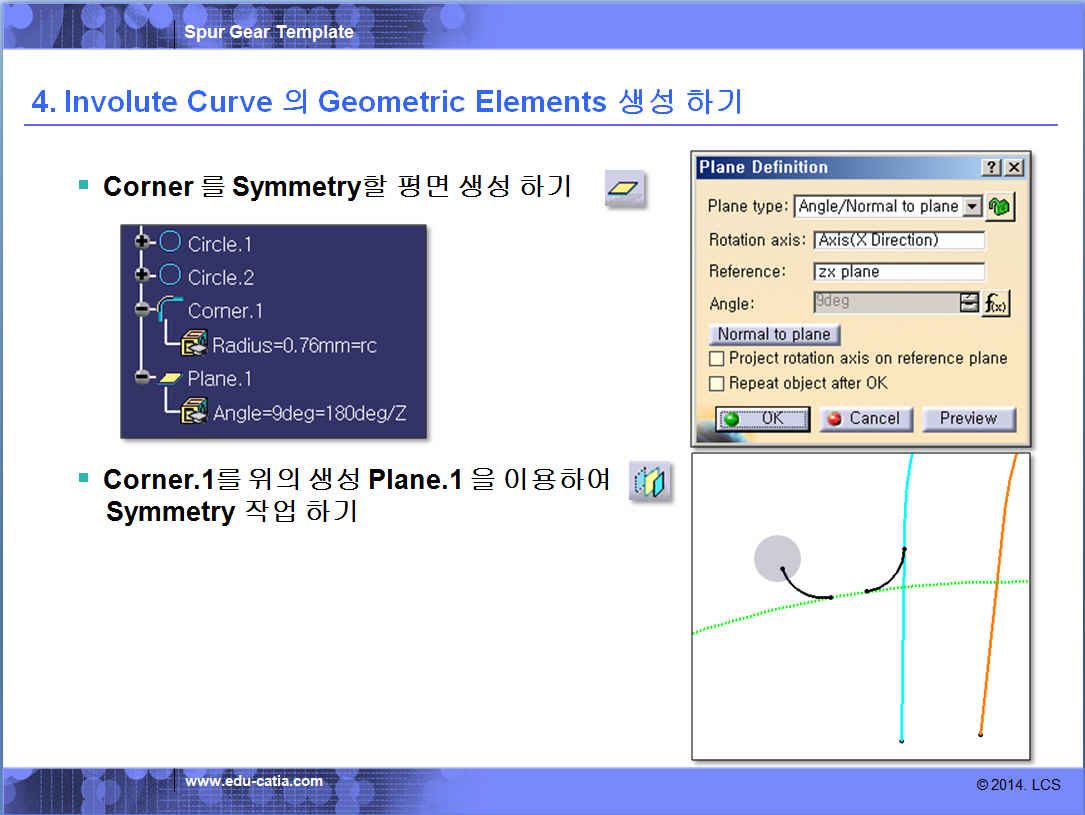Enable Project rotation axis on reference plane

[716, 358]
